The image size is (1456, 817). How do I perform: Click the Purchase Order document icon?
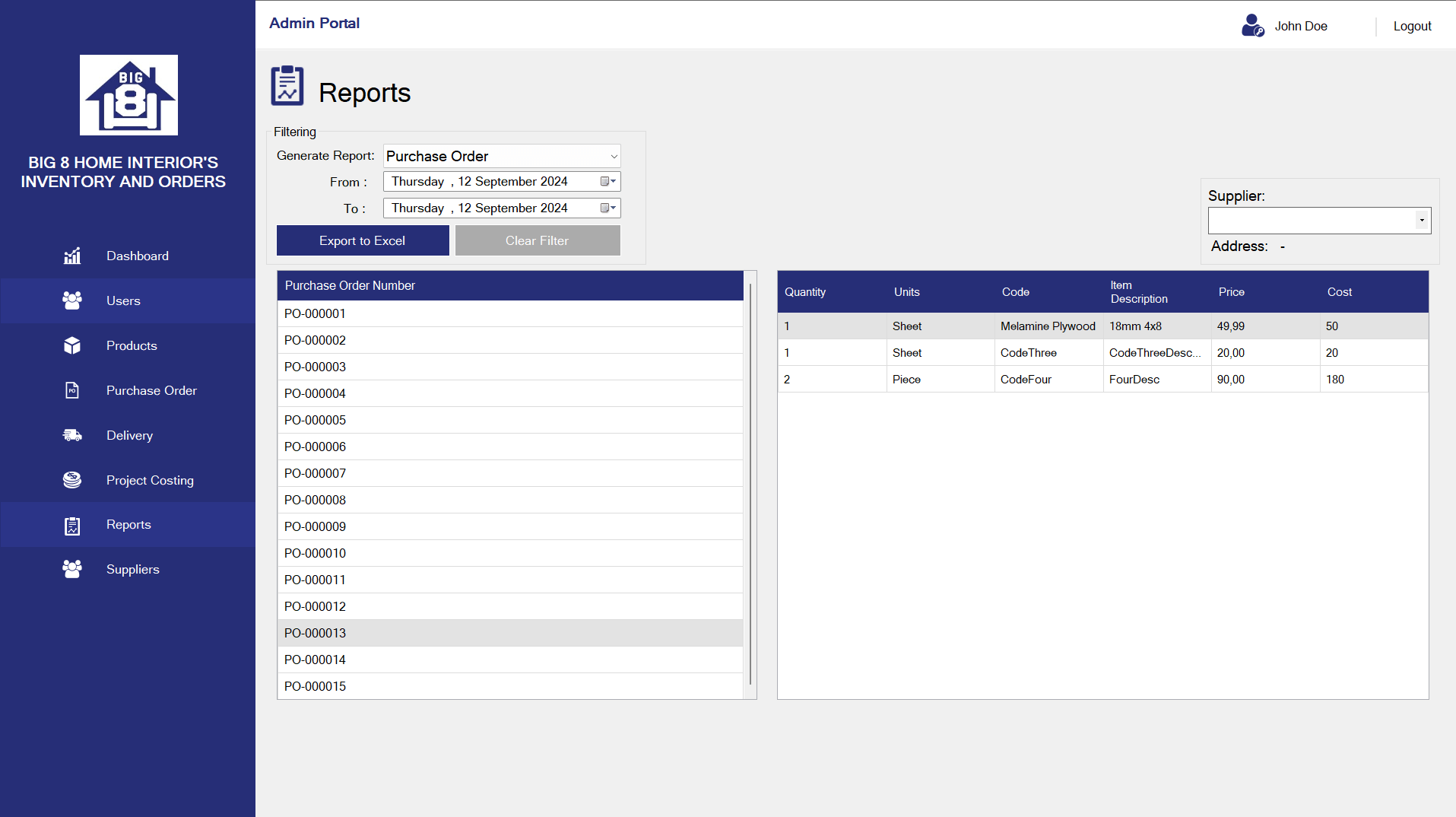72,390
